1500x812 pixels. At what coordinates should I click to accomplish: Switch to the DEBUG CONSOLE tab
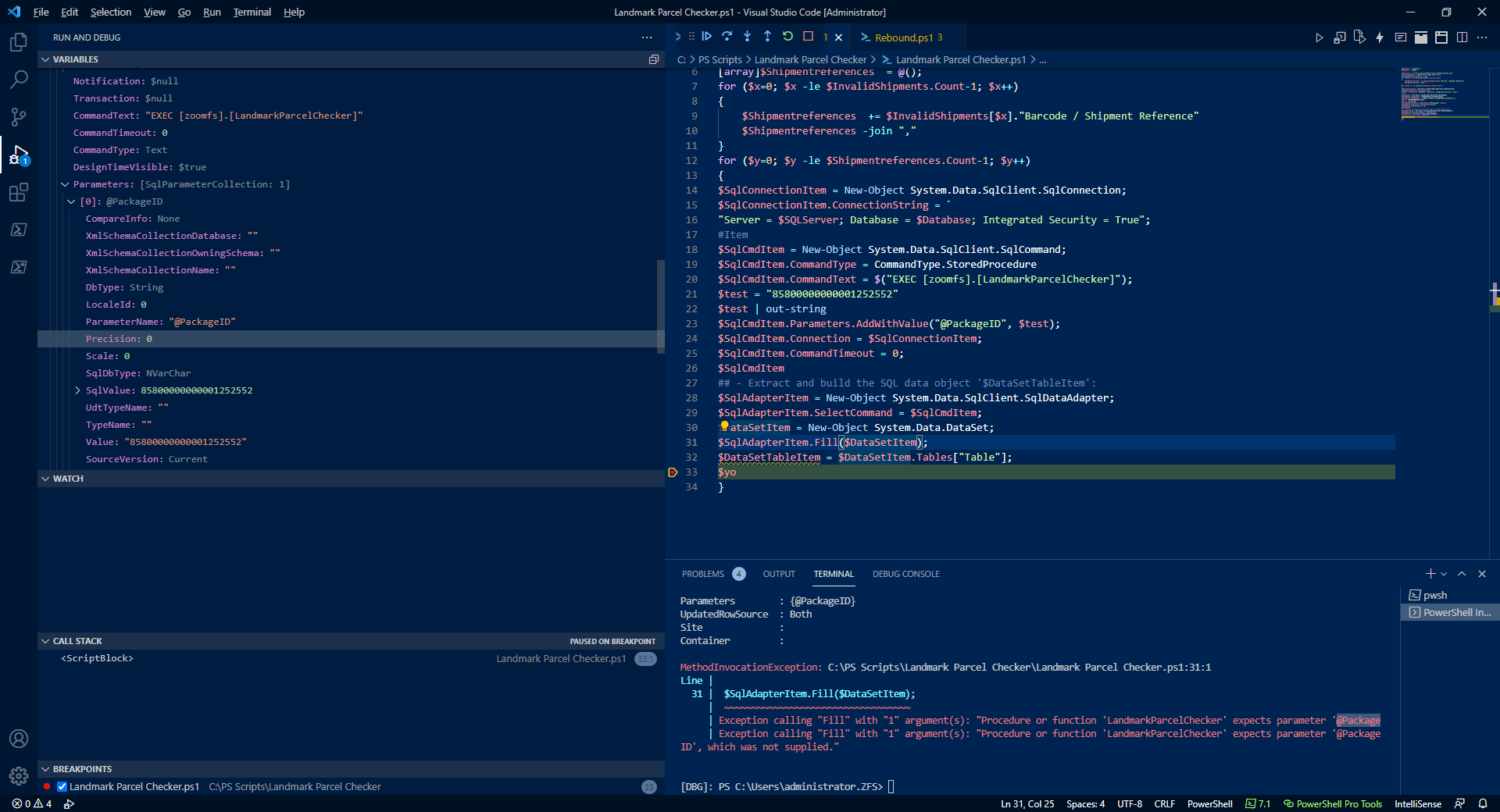pos(906,574)
